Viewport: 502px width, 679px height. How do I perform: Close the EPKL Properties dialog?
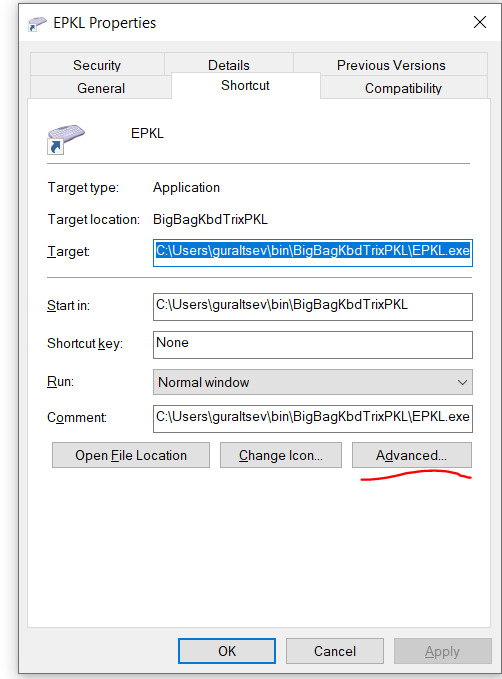(480, 22)
